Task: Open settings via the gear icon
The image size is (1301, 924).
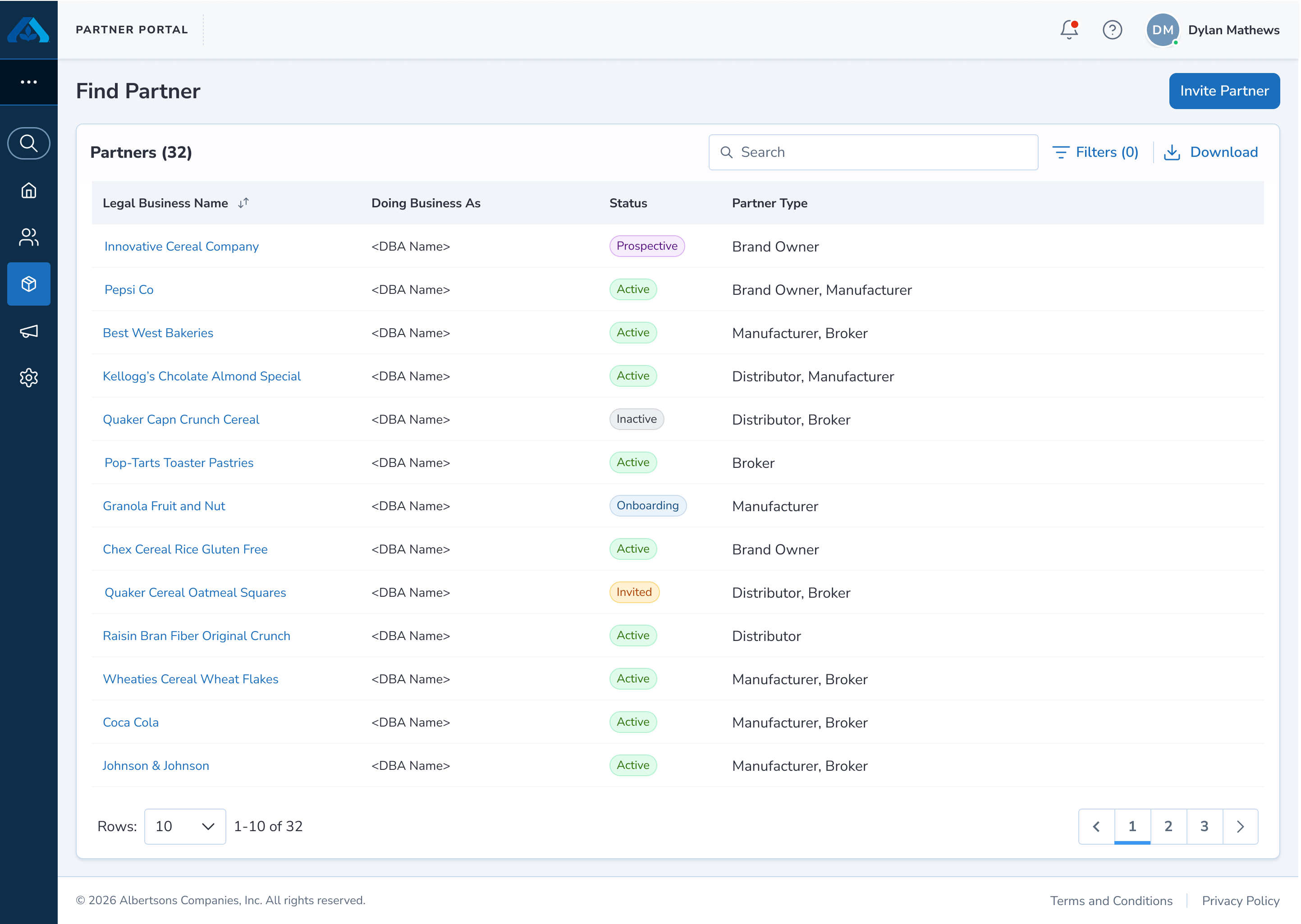Action: coord(28,377)
